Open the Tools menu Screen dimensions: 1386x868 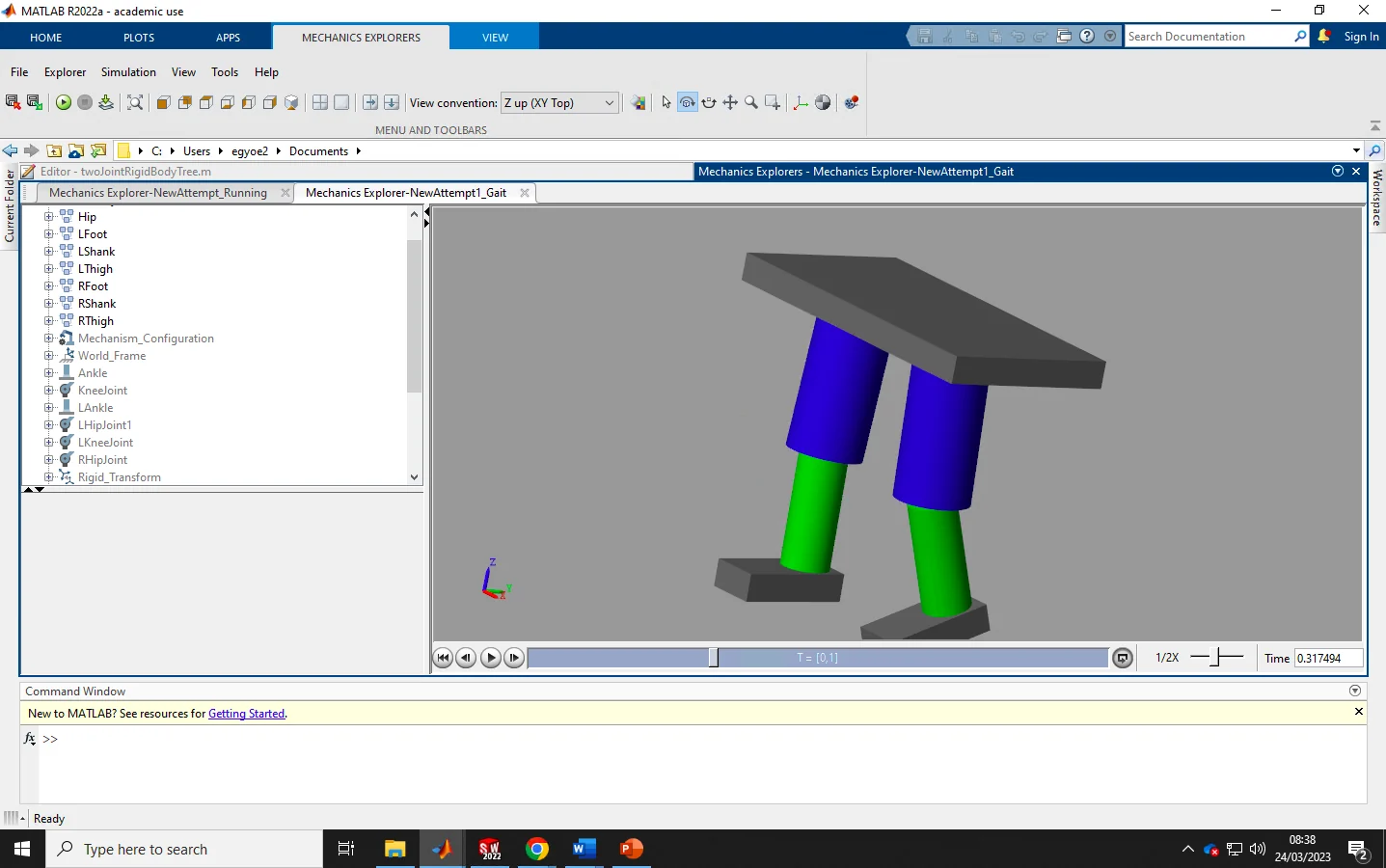coord(225,72)
